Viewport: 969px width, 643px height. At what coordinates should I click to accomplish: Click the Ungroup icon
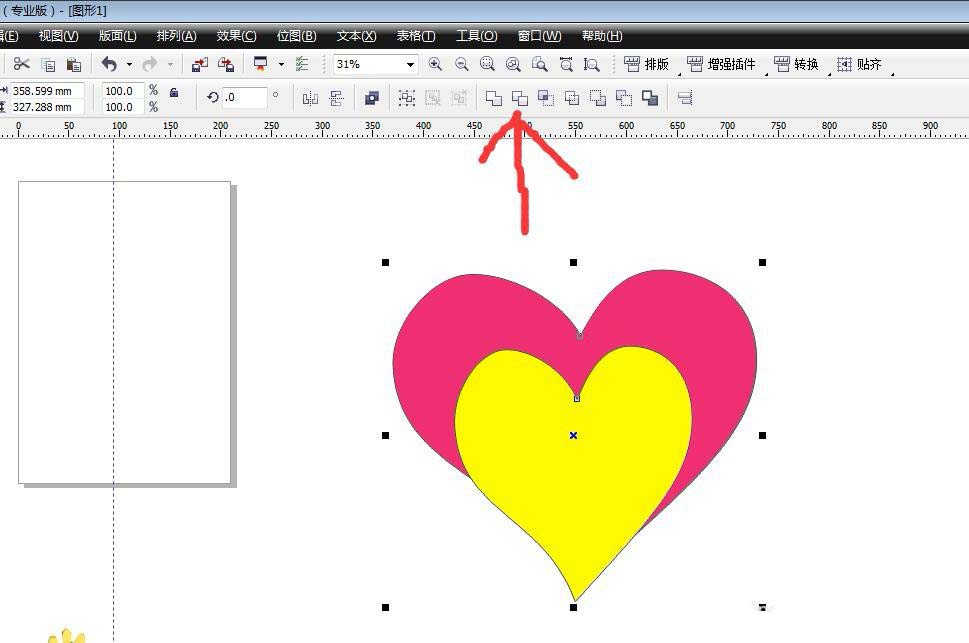433,98
